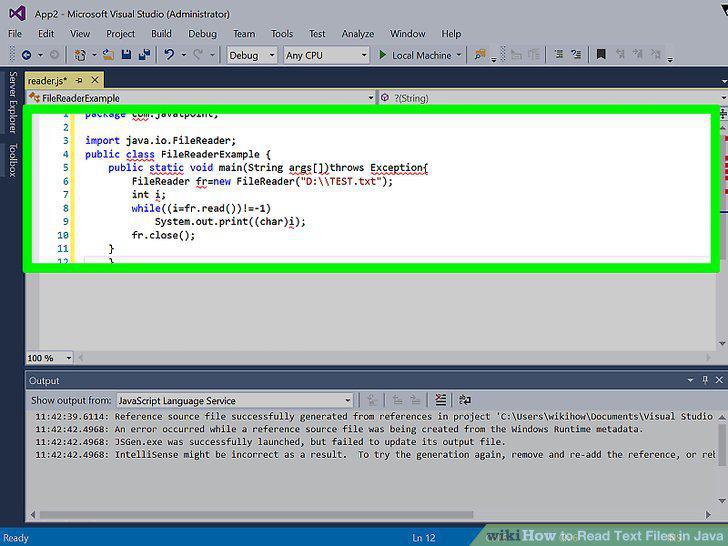Expand the New Project dropdown arrow
This screenshot has height=546, width=728.
(x=94, y=55)
